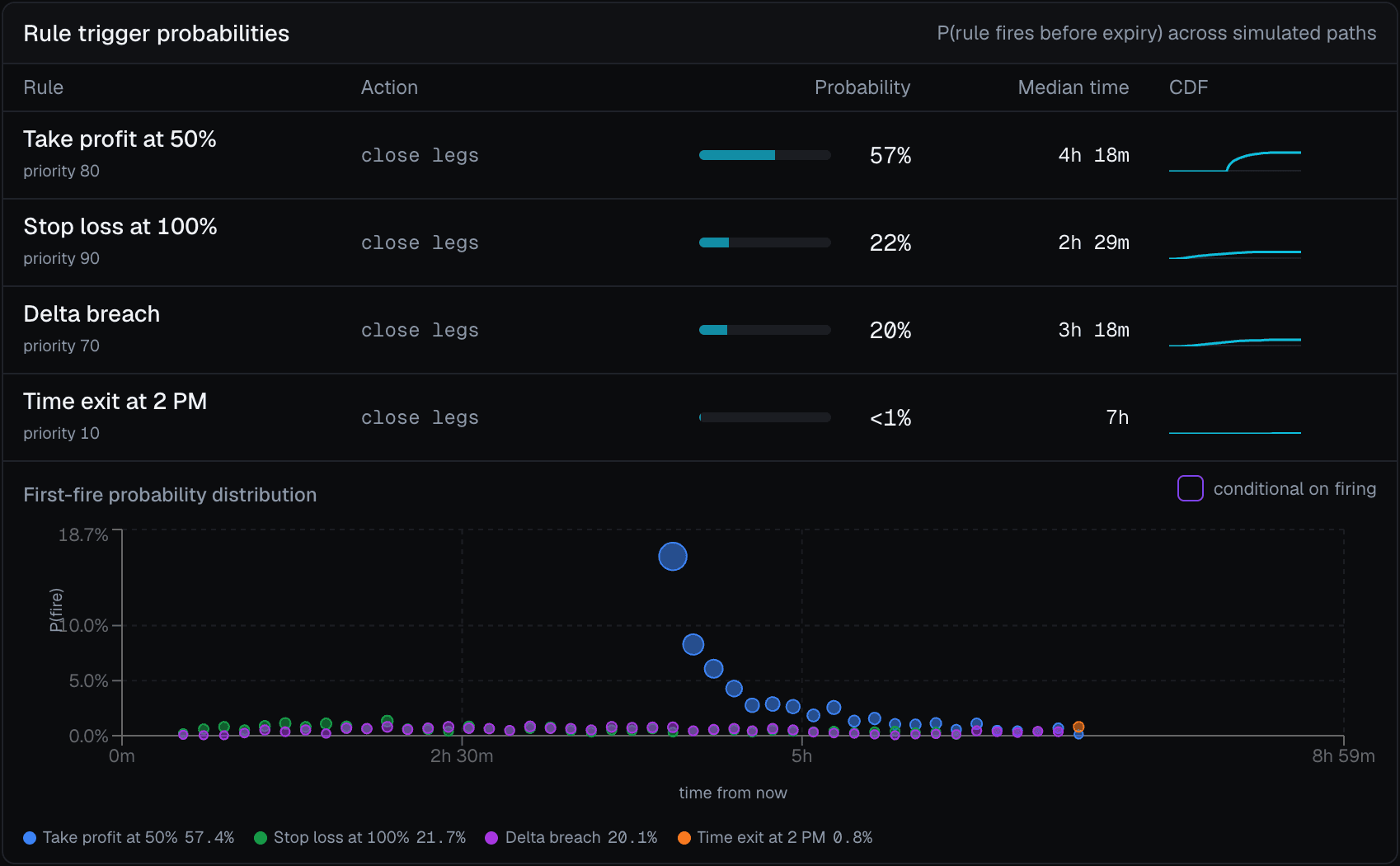Enable the conditional on firing checkbox
The width and height of the screenshot is (1400, 866).
click(x=1190, y=488)
